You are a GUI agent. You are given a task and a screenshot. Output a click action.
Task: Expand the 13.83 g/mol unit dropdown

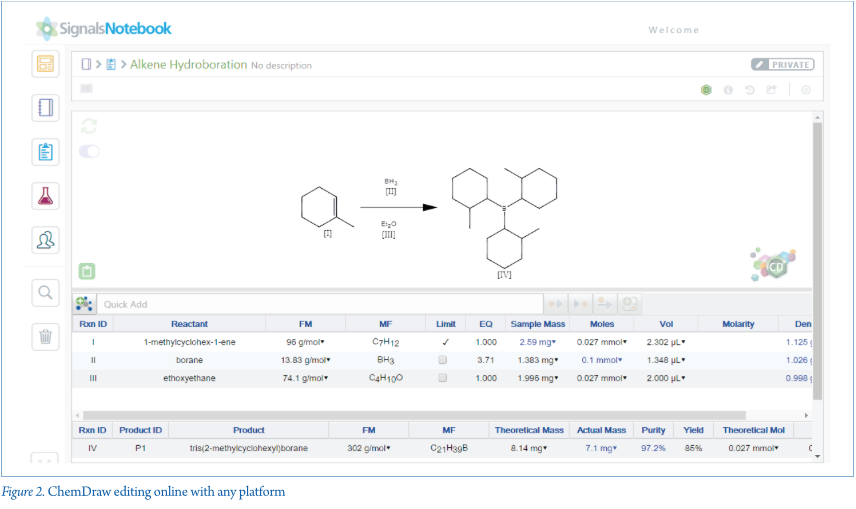pos(328,360)
